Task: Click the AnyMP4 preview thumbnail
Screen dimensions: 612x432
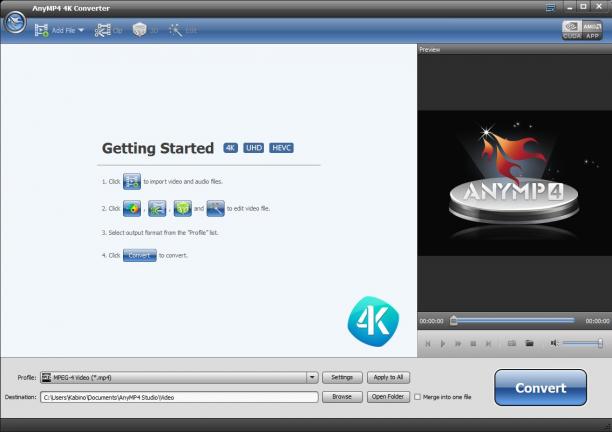Action: tap(514, 183)
